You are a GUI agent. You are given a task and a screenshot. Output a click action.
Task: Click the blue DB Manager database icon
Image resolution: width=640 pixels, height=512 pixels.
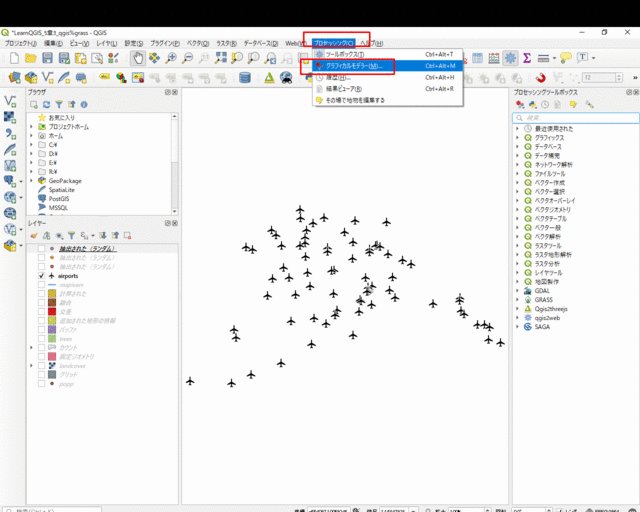245,77
